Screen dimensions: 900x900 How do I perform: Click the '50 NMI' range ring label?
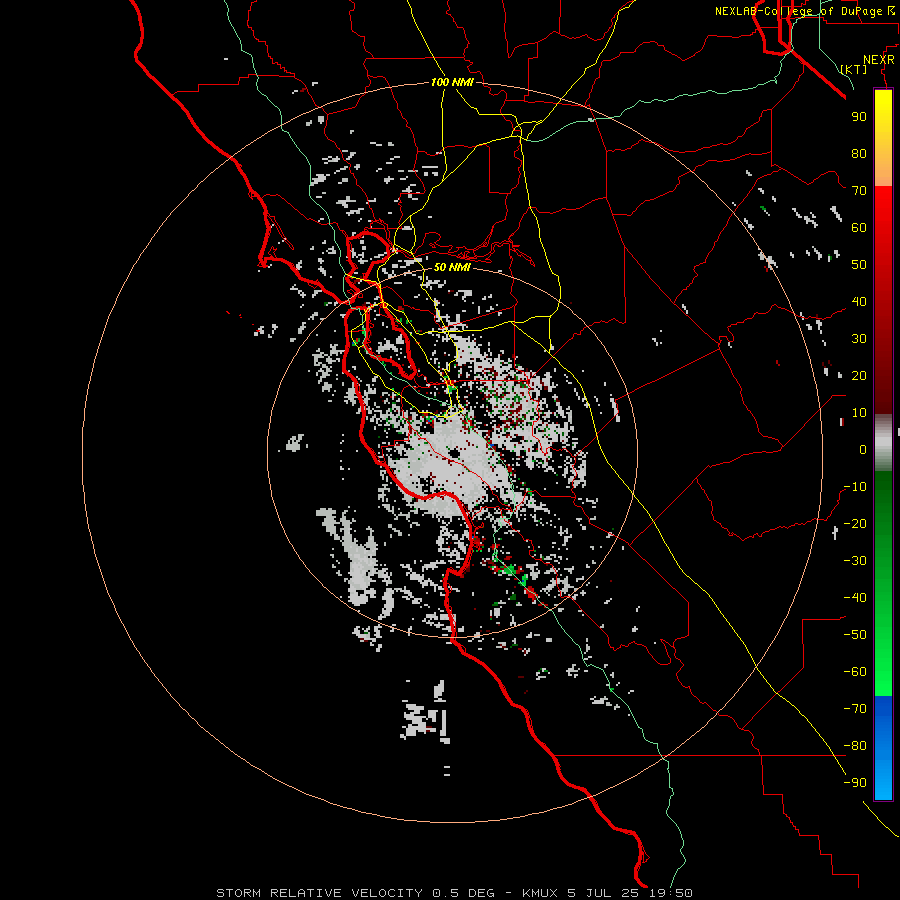click(x=452, y=267)
